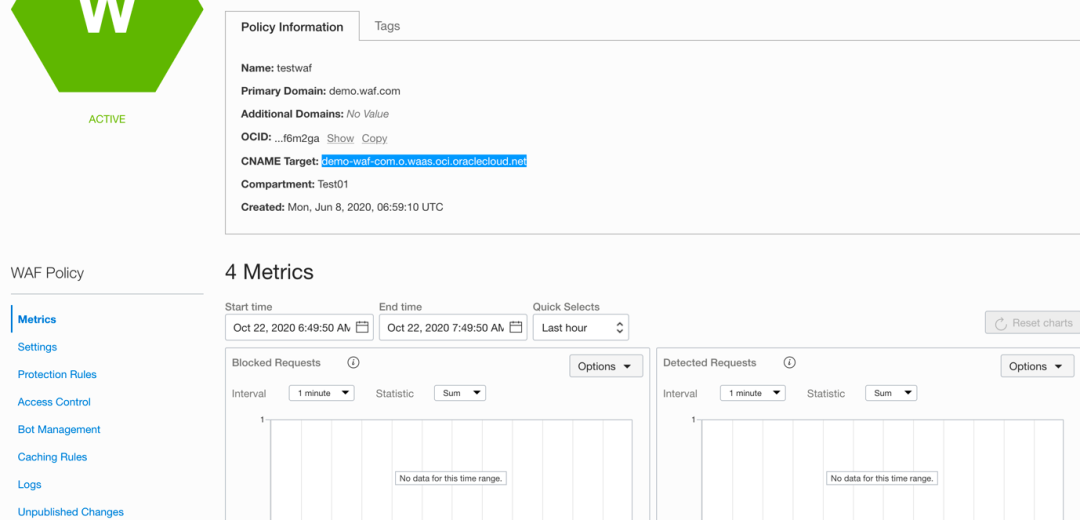
Task: Click the Start time input field
Action: coord(290,327)
